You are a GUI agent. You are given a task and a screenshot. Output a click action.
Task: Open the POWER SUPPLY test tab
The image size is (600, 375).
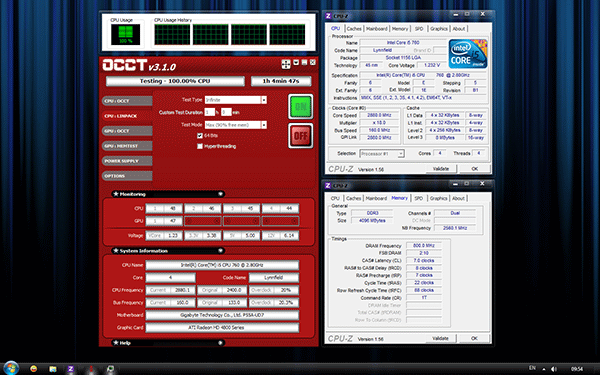click(x=127, y=161)
